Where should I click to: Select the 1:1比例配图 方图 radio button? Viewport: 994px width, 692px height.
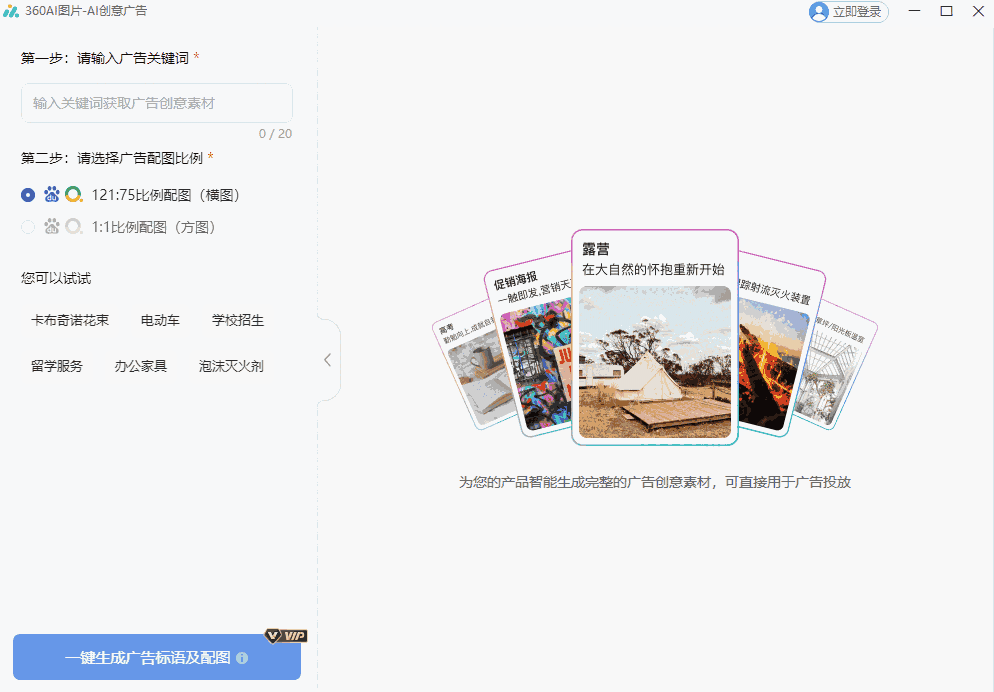27,226
